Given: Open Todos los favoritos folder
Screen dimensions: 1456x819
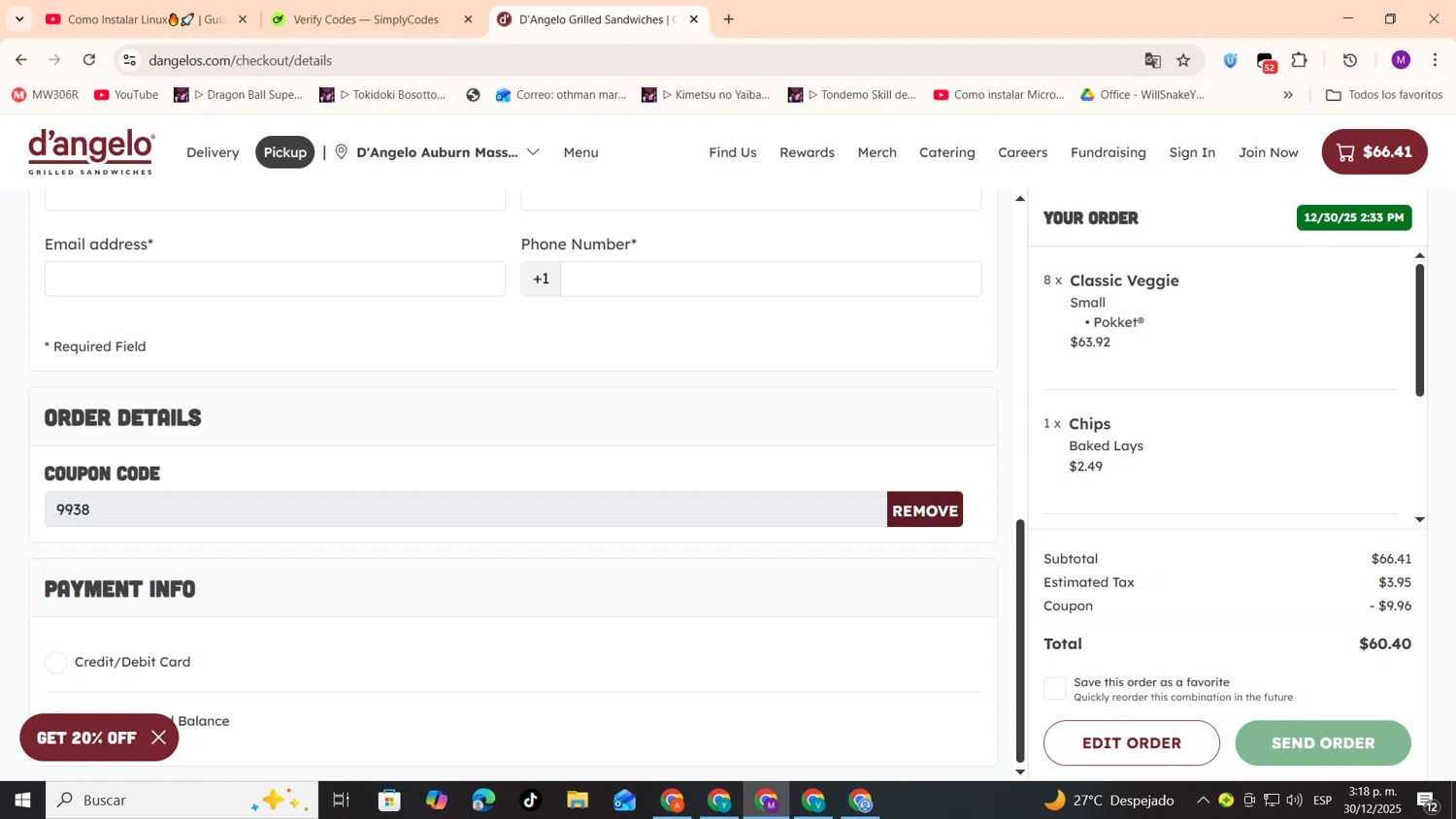Looking at the screenshot, I should [1384, 95].
